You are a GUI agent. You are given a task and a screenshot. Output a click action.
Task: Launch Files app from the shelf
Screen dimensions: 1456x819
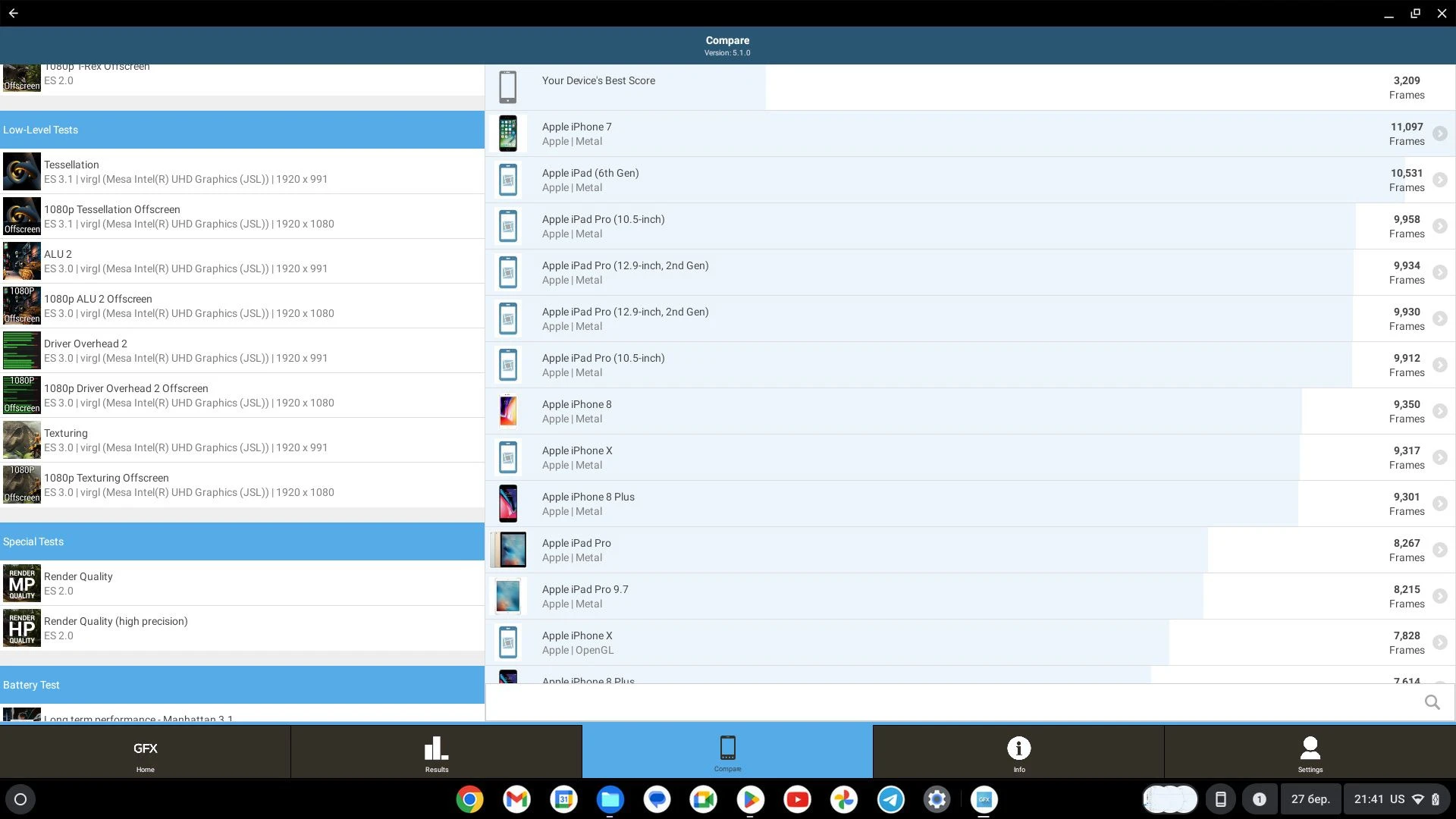(x=610, y=799)
